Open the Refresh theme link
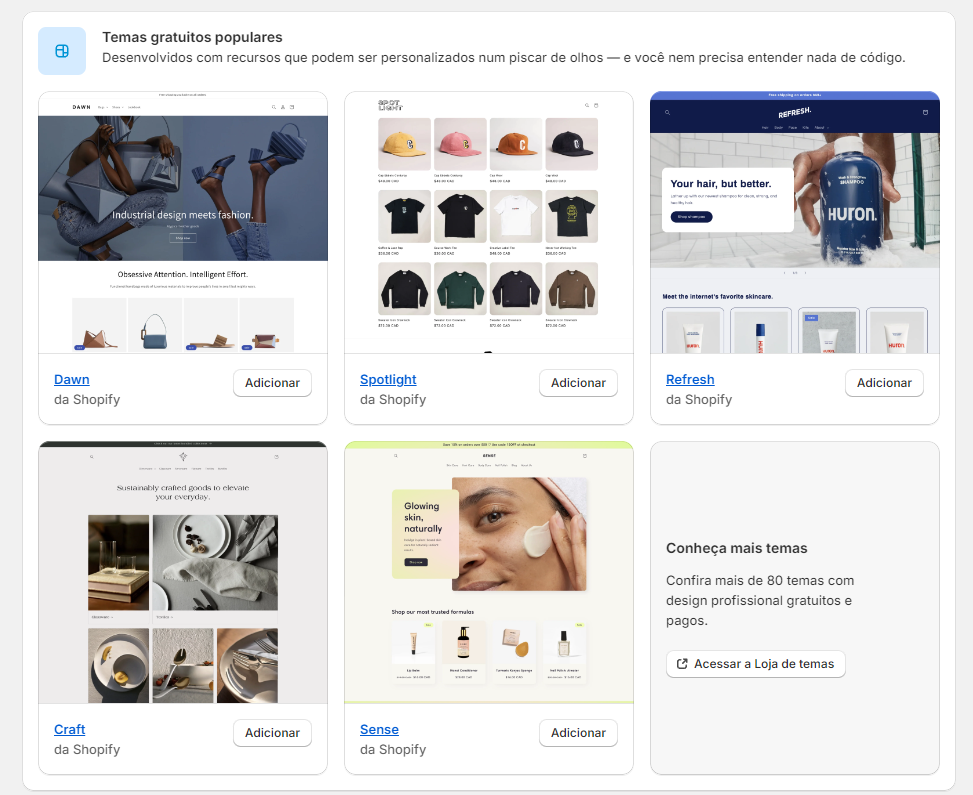Screen dimensions: 973x795 click(x=690, y=379)
